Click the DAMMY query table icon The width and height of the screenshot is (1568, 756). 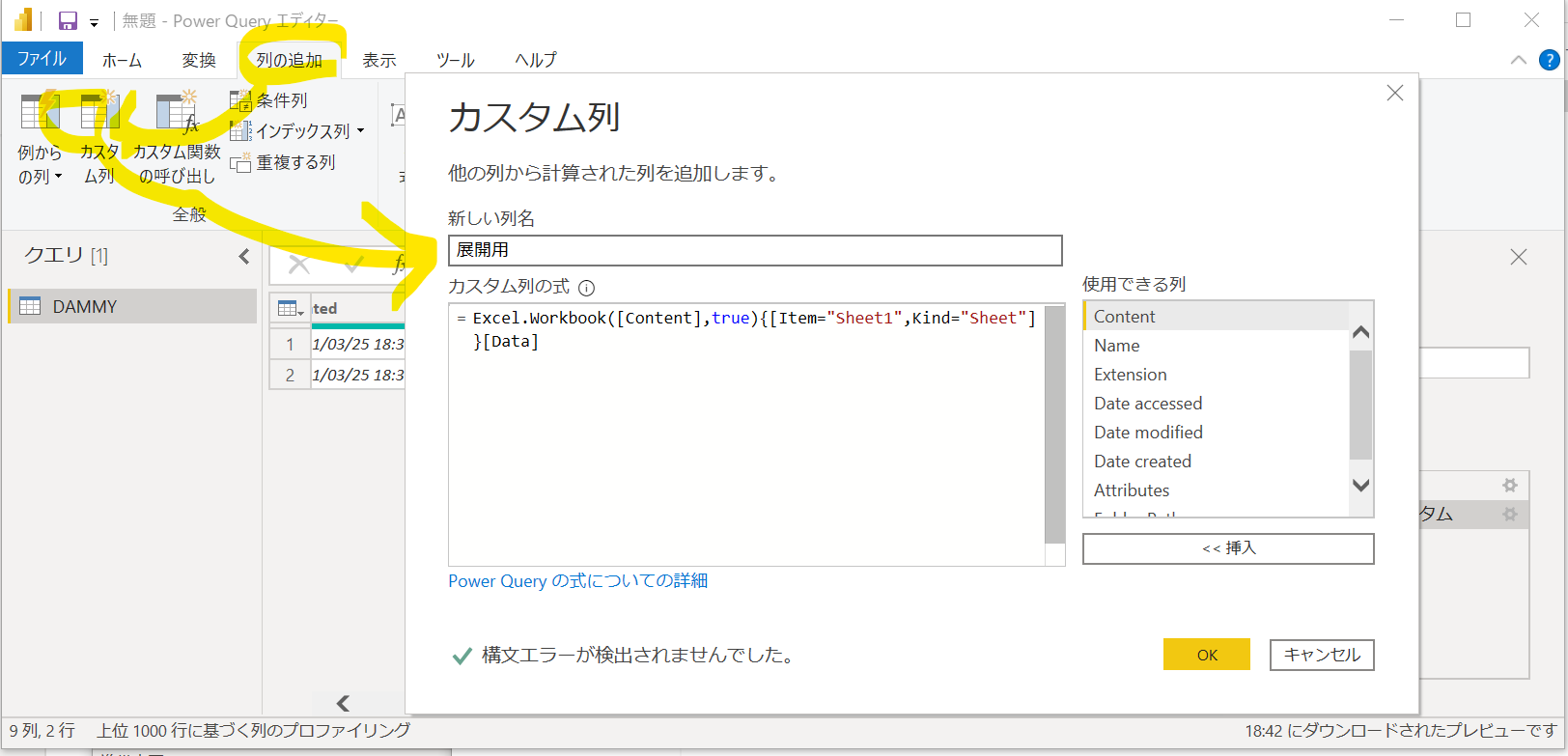pyautogui.click(x=30, y=306)
